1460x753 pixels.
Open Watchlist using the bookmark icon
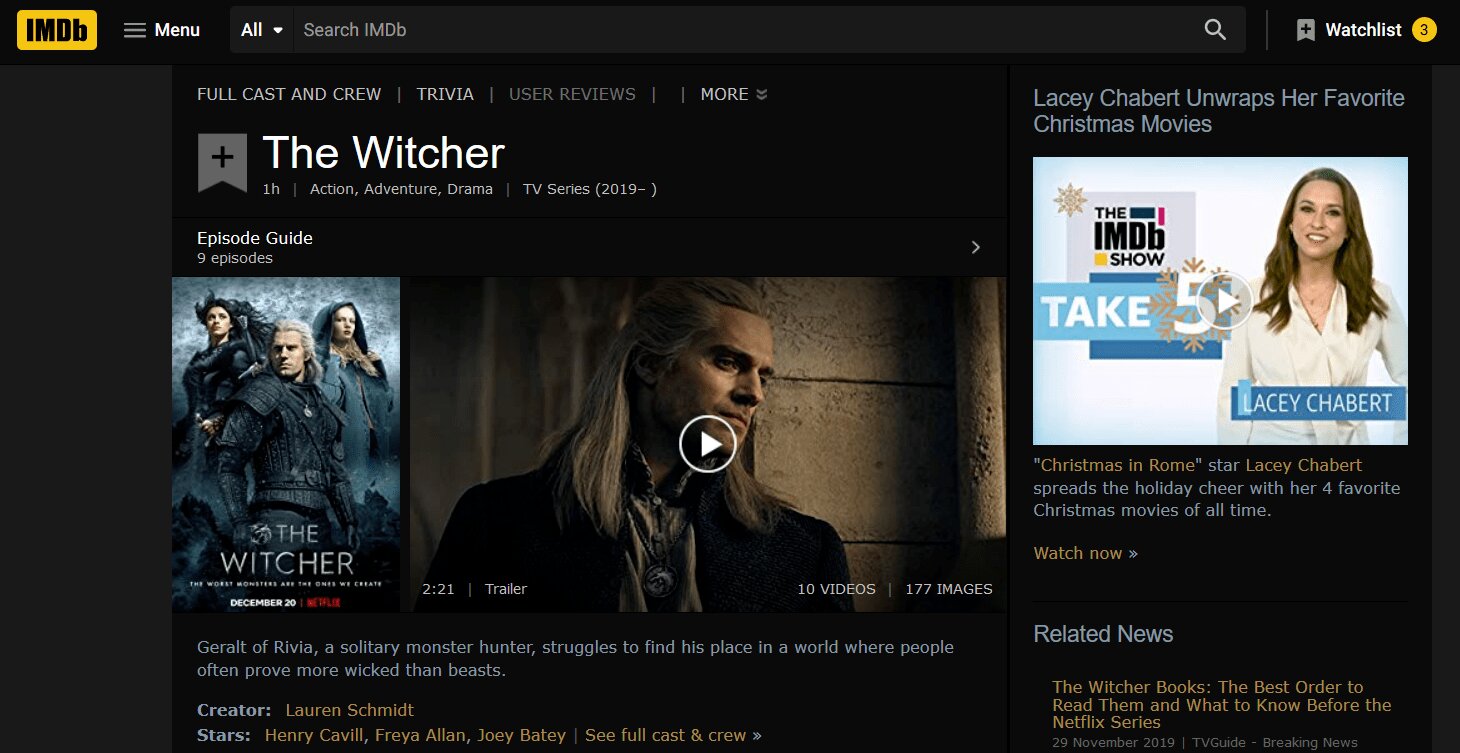1306,30
